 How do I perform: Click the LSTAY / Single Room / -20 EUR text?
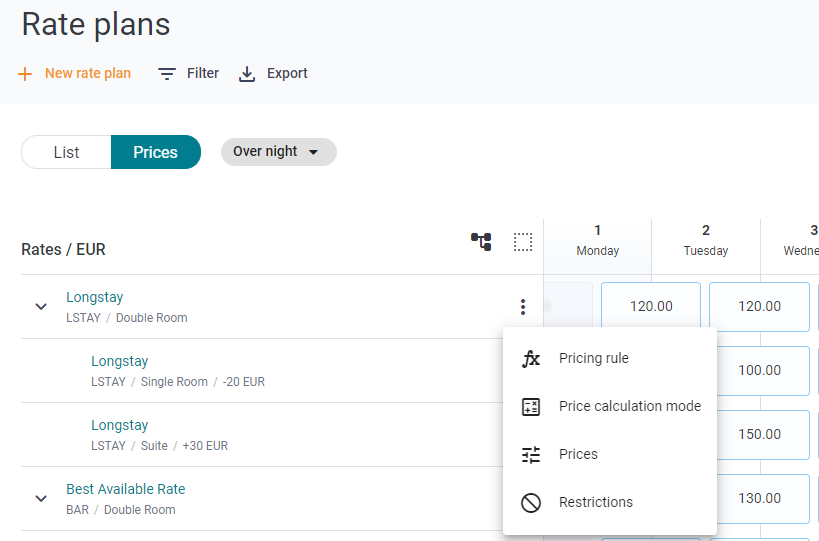[178, 382]
